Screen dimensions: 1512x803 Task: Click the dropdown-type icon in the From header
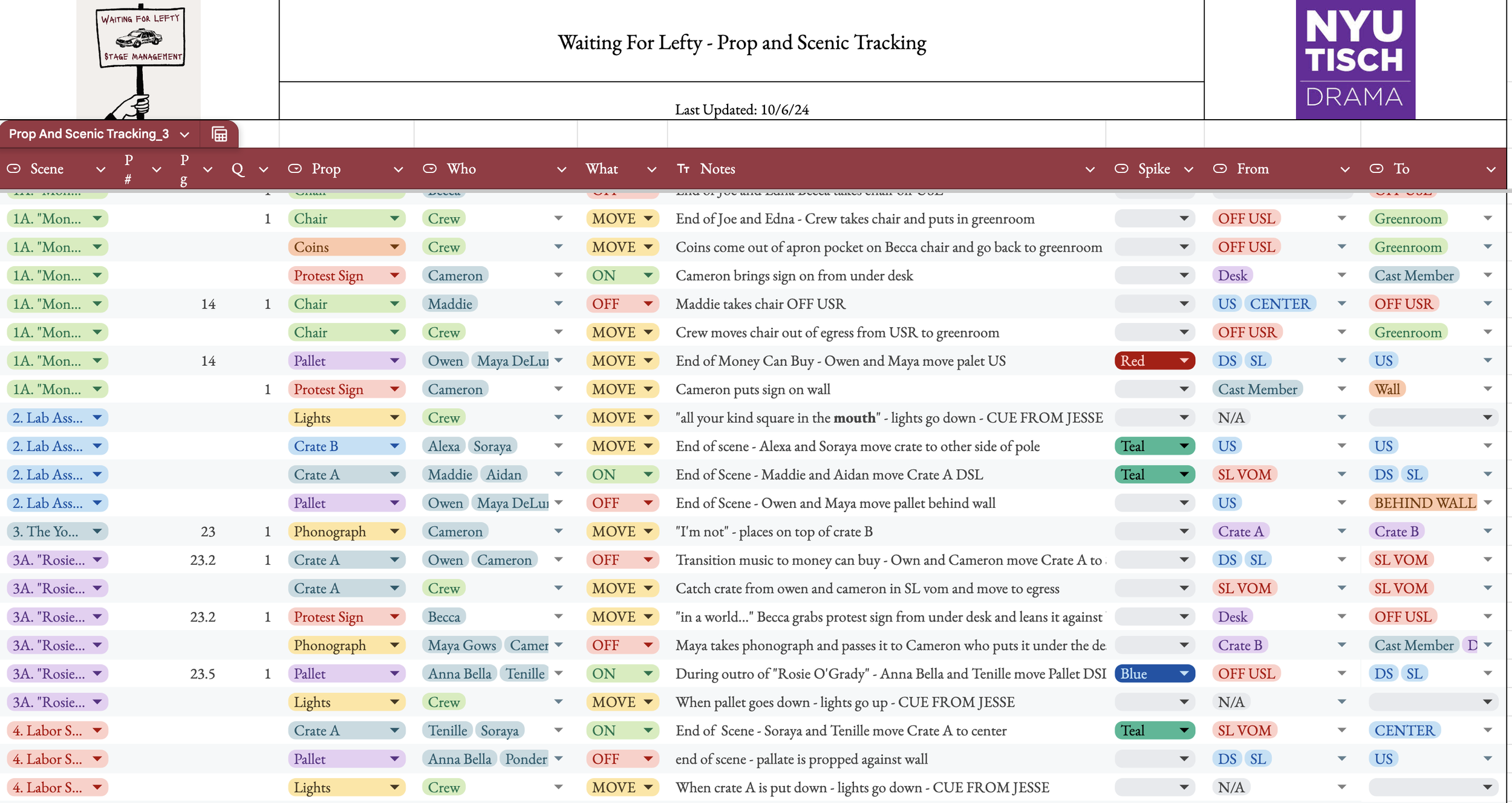pyautogui.click(x=1220, y=169)
